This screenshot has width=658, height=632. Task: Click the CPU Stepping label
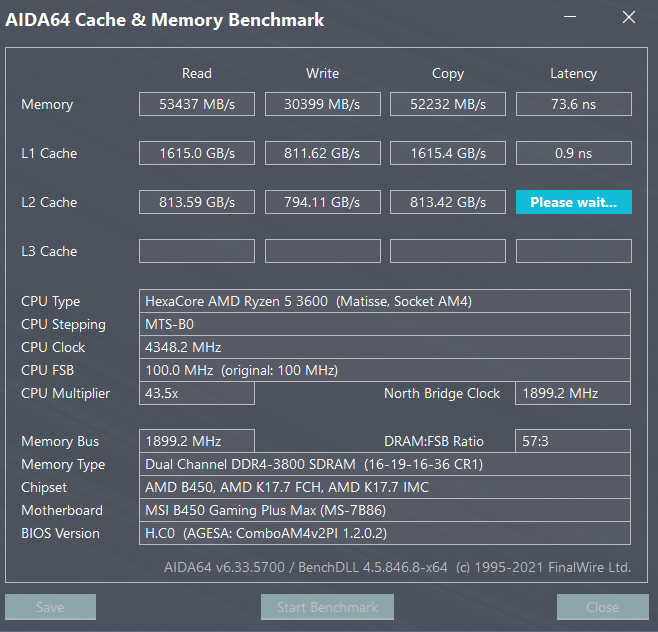point(63,325)
